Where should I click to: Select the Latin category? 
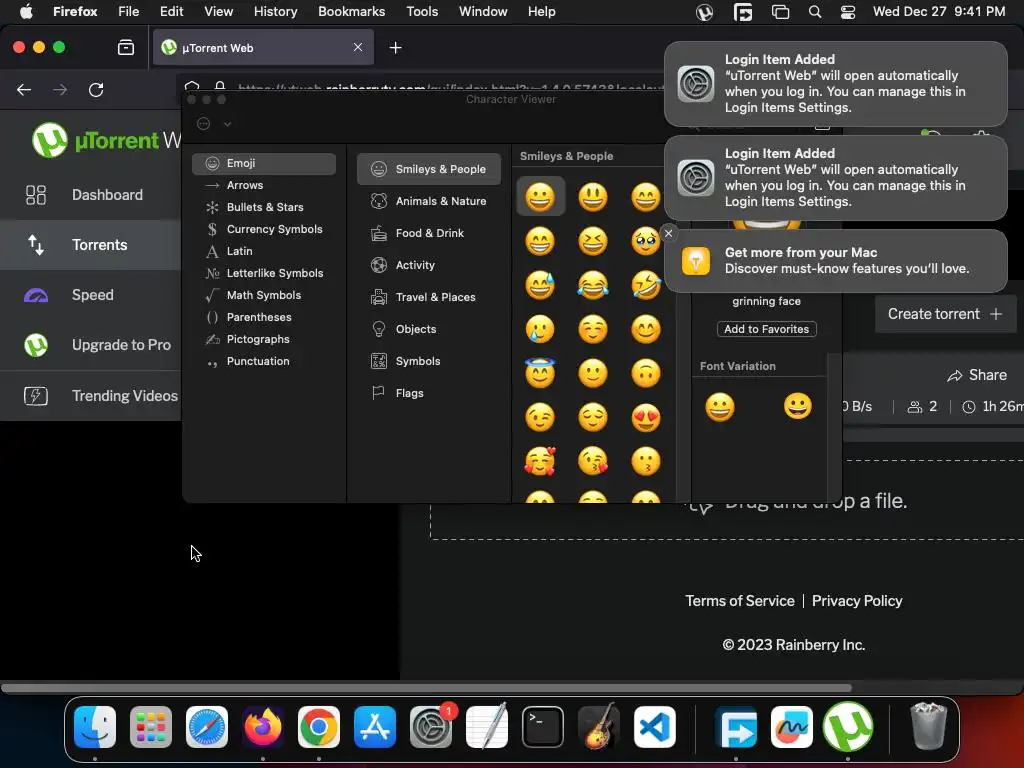tap(264, 251)
